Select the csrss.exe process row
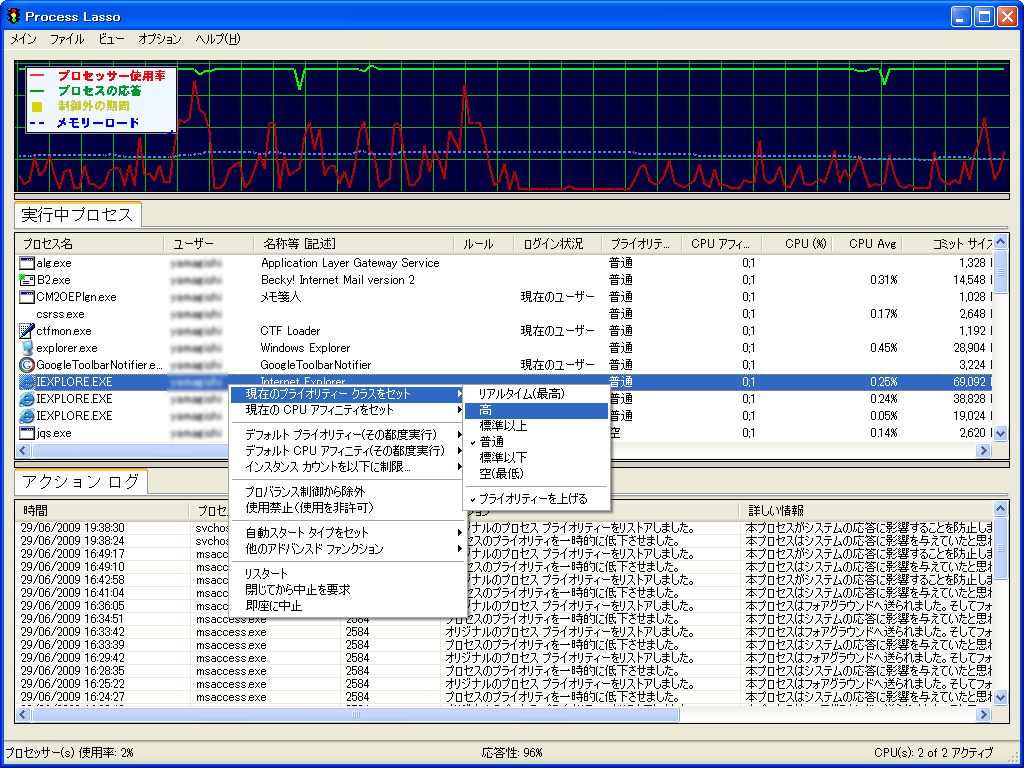Image resolution: width=1024 pixels, height=768 pixels. pyautogui.click(x=504, y=314)
